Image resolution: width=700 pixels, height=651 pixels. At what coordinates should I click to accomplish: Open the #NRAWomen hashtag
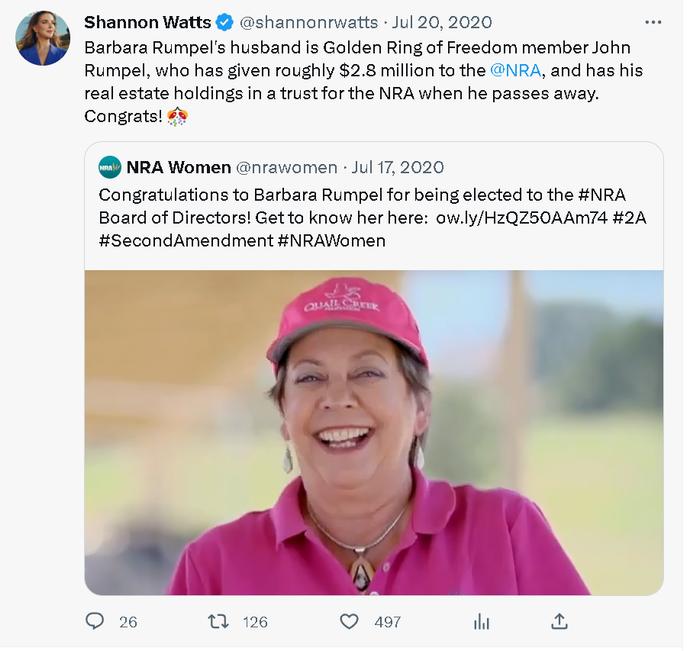pos(331,241)
